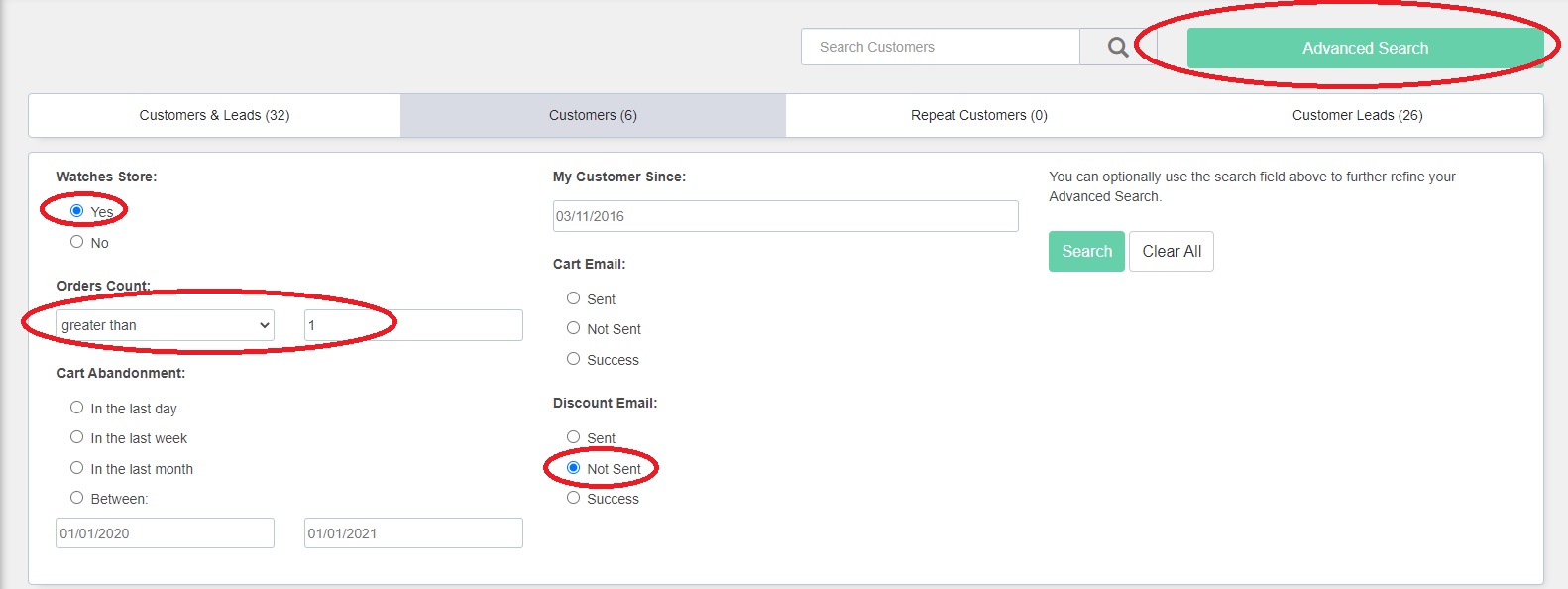Image resolution: width=1568 pixels, height=589 pixels.
Task: Select Discount Email Not Sent option
Action: click(x=573, y=467)
